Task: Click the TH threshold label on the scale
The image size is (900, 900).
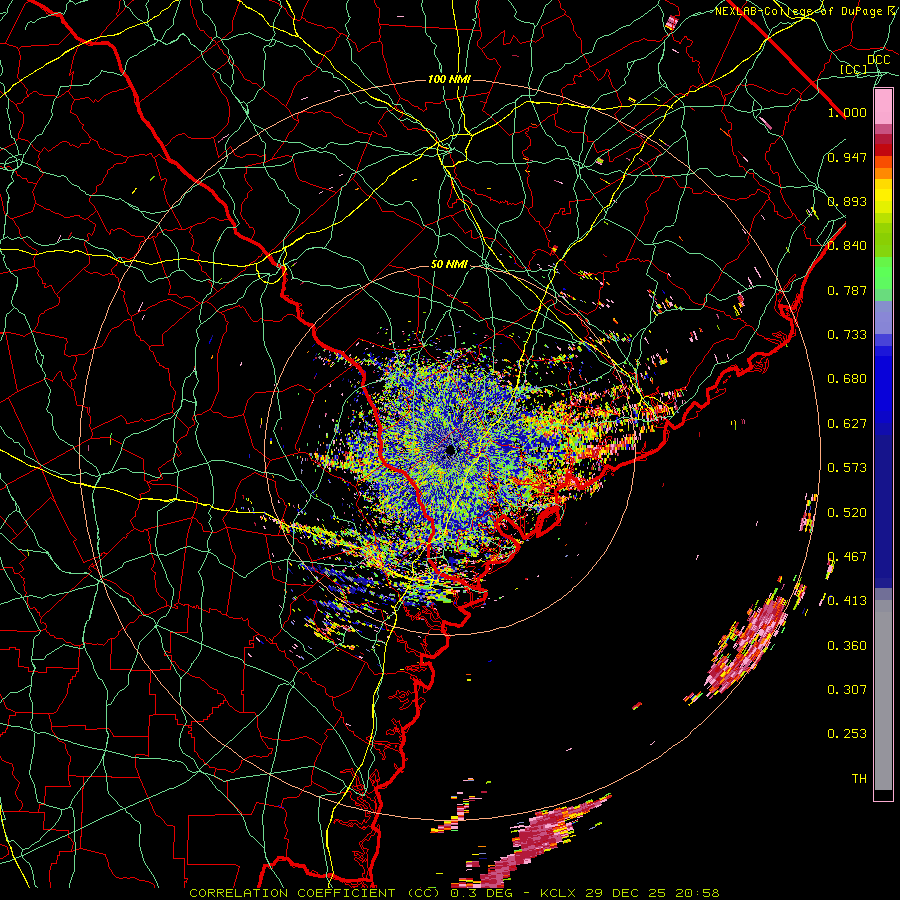Action: 859,779
